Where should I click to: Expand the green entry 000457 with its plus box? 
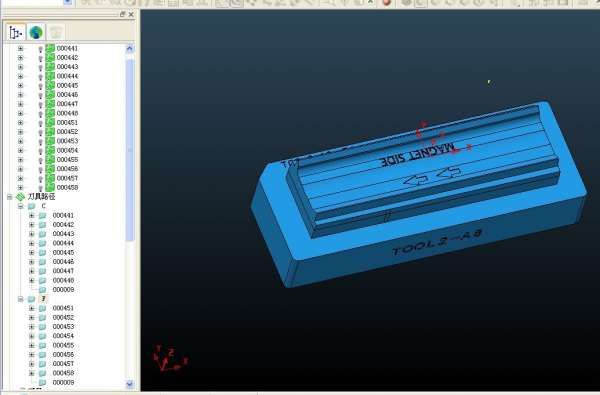click(x=20, y=178)
